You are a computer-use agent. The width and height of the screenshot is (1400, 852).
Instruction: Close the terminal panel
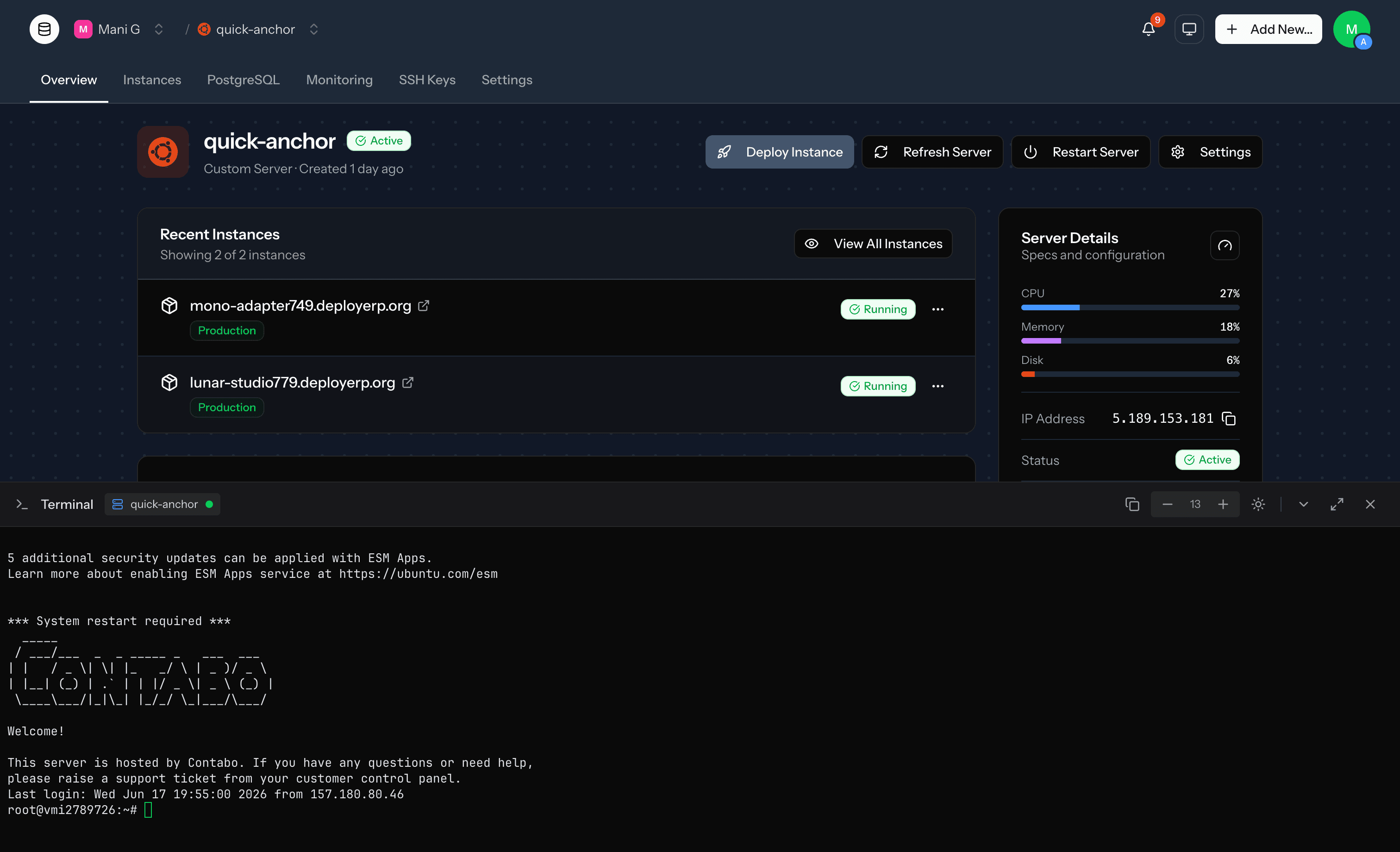(1370, 504)
